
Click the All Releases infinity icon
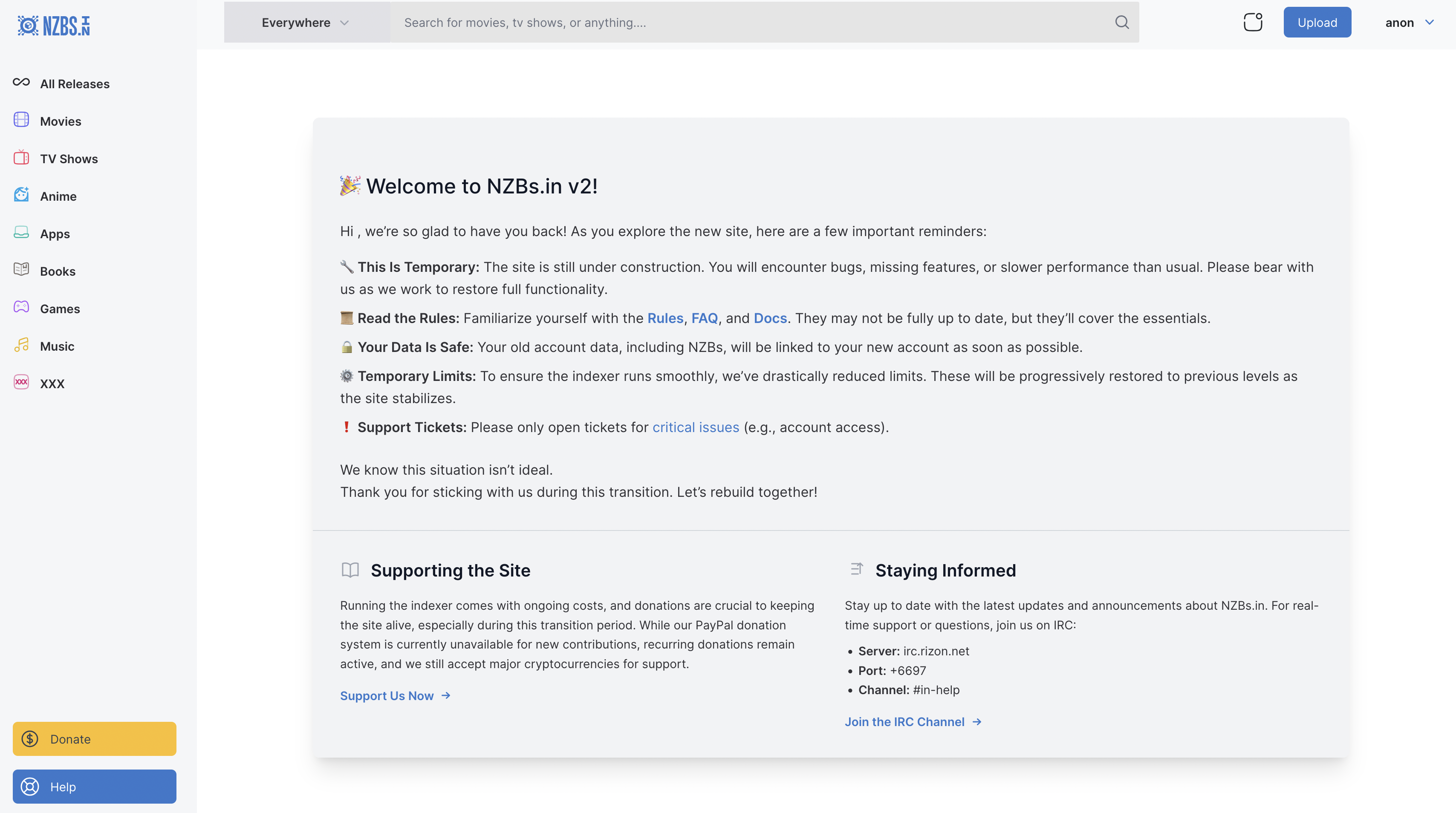coord(21,83)
